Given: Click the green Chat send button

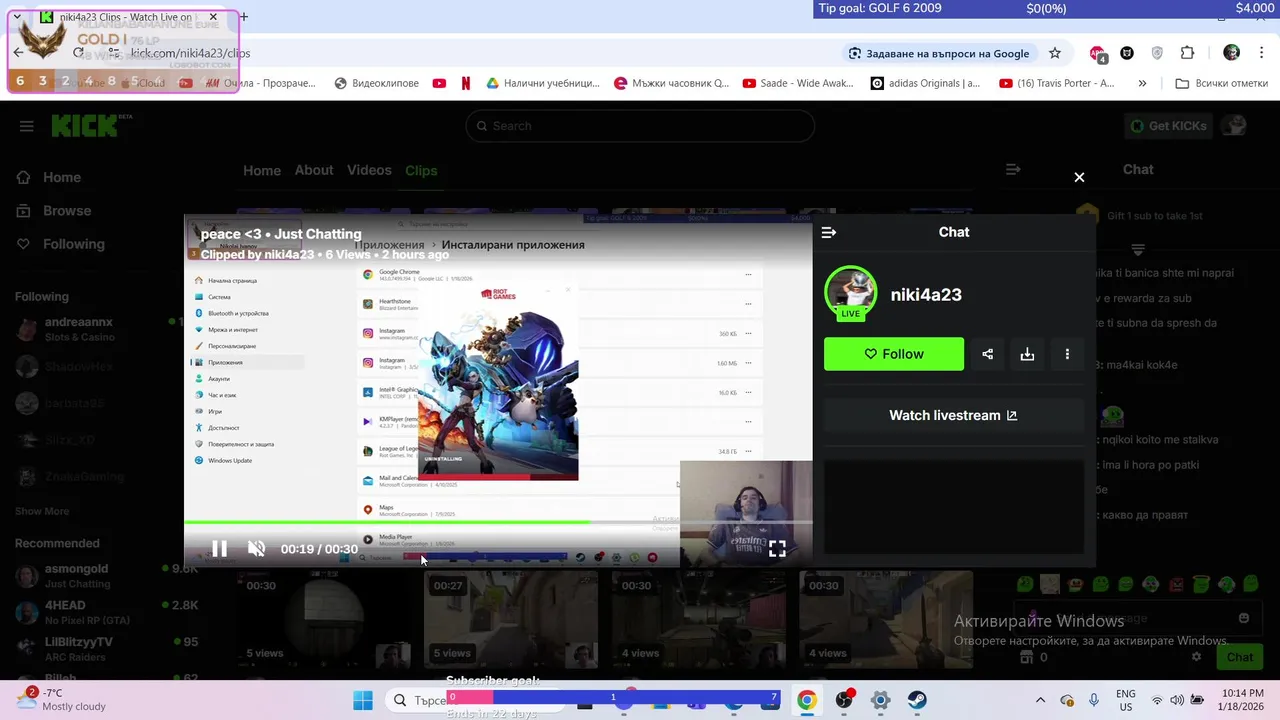Looking at the screenshot, I should (1239, 657).
